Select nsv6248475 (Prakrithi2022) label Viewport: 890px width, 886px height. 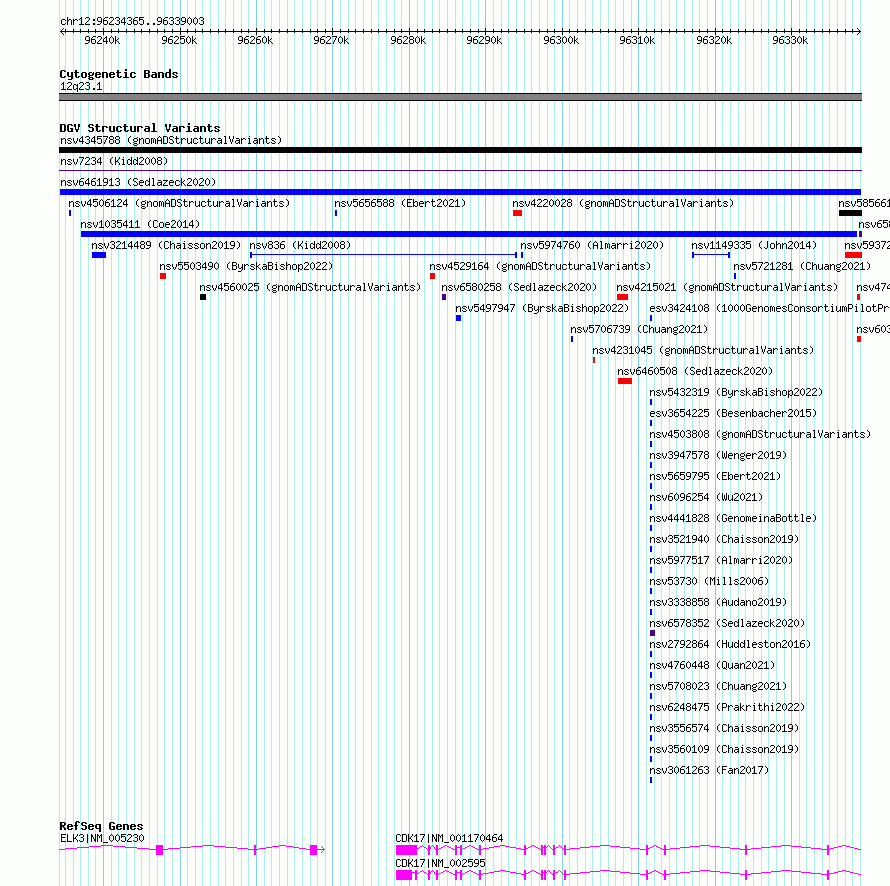[x=727, y=707]
